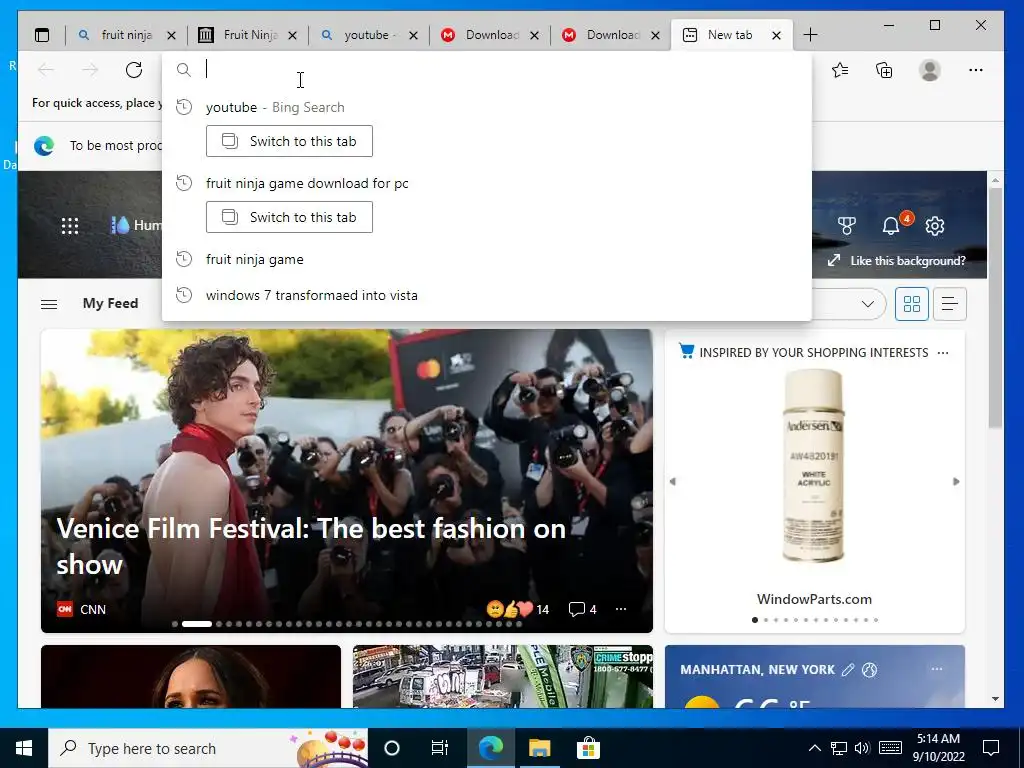Select fruit ninja game download for pc suggestion
This screenshot has height=768, width=1024.
click(x=487, y=184)
